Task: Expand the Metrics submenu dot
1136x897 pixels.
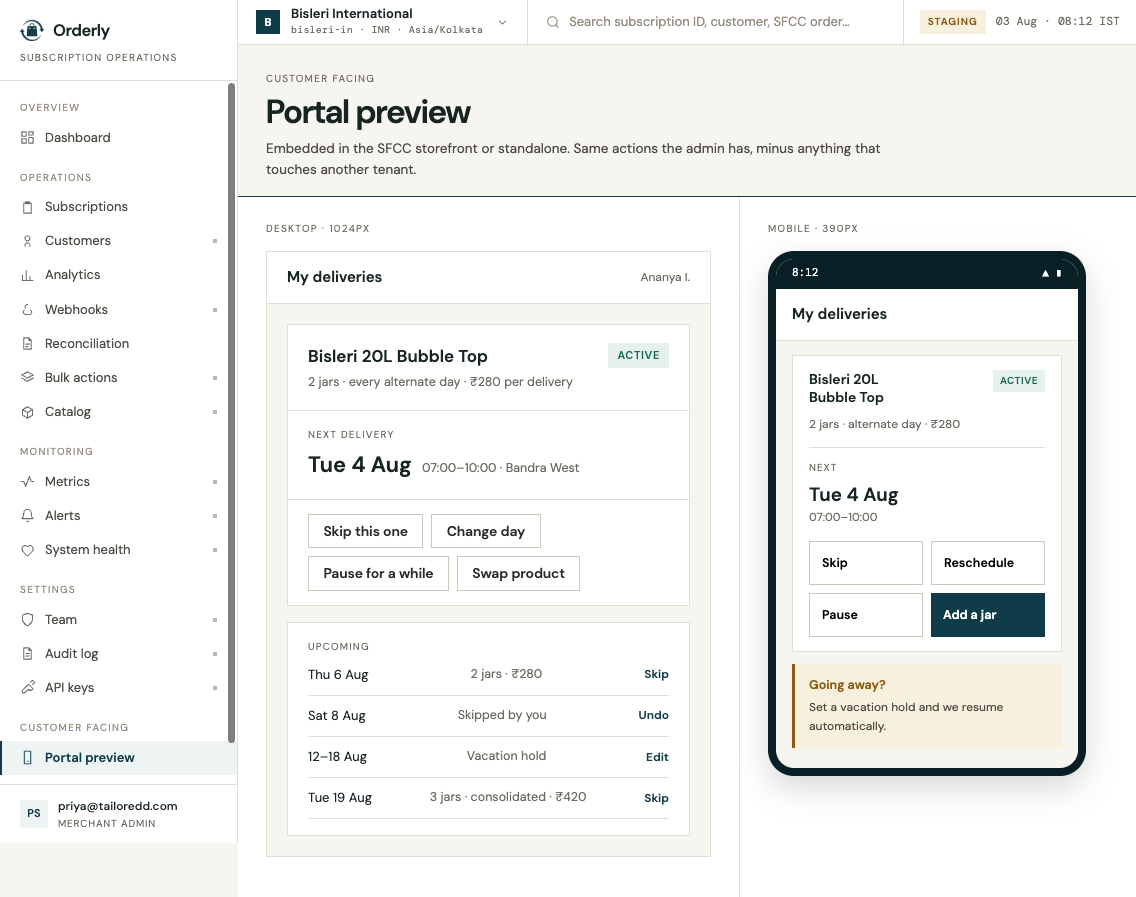Action: (215, 482)
